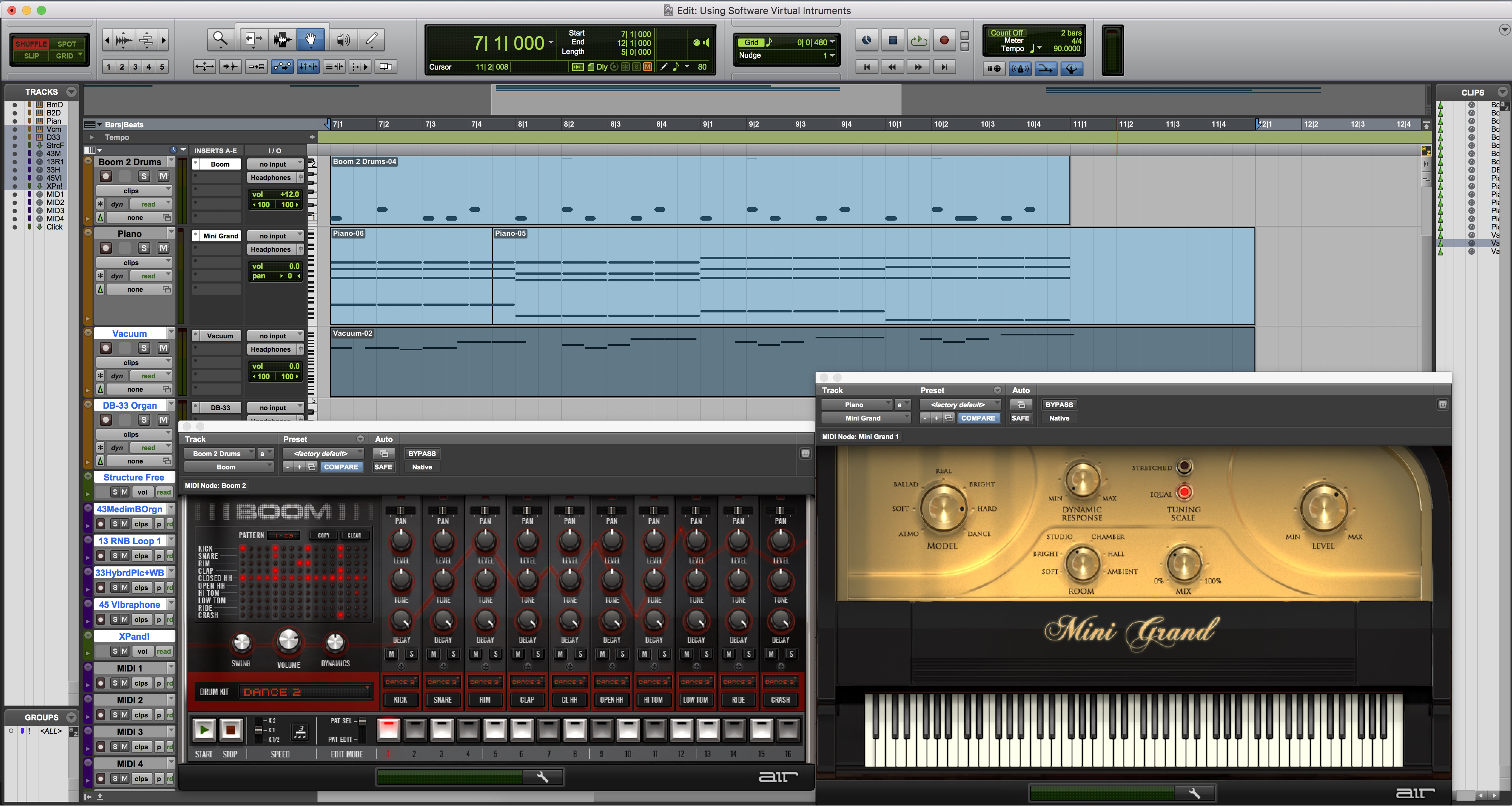Viewport: 1512px width, 807px height.
Task: Click Go to End transport button
Action: click(x=944, y=67)
